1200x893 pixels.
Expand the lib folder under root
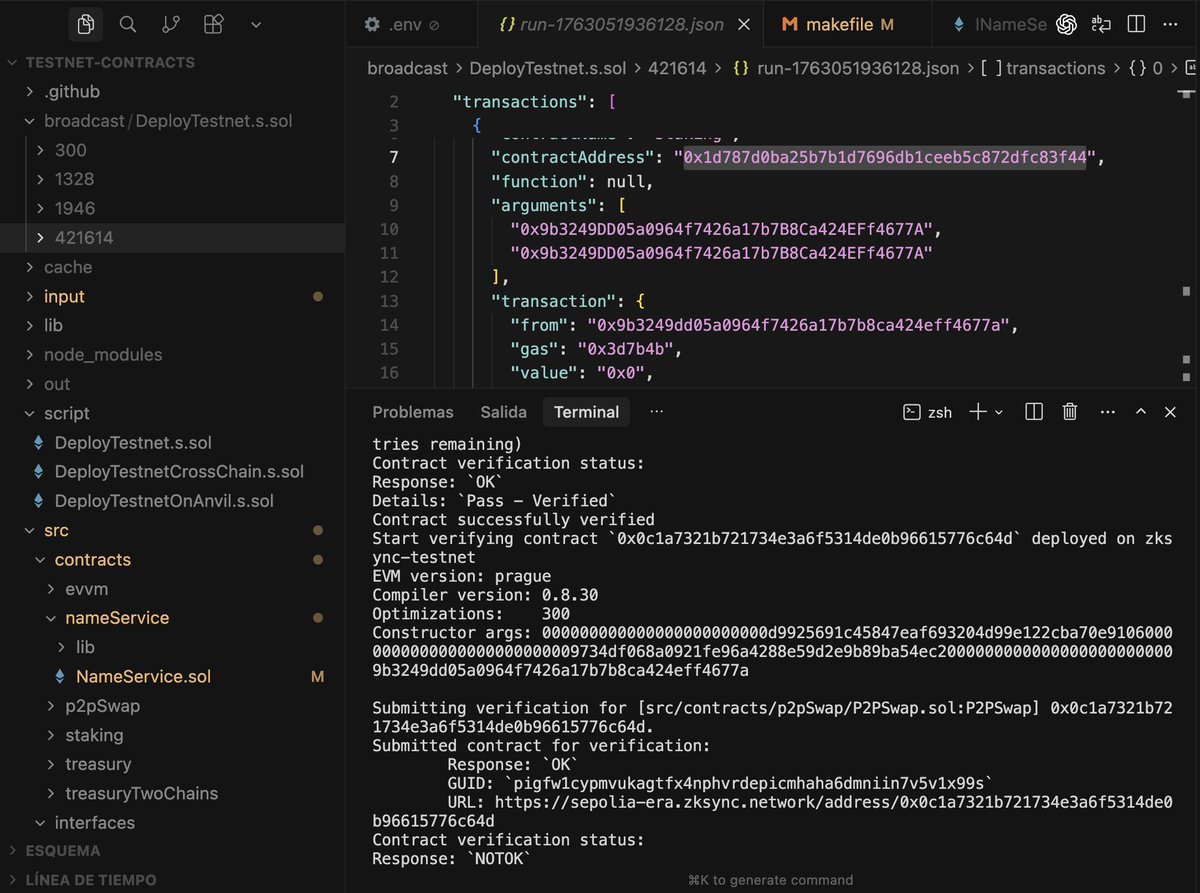[172, 325]
